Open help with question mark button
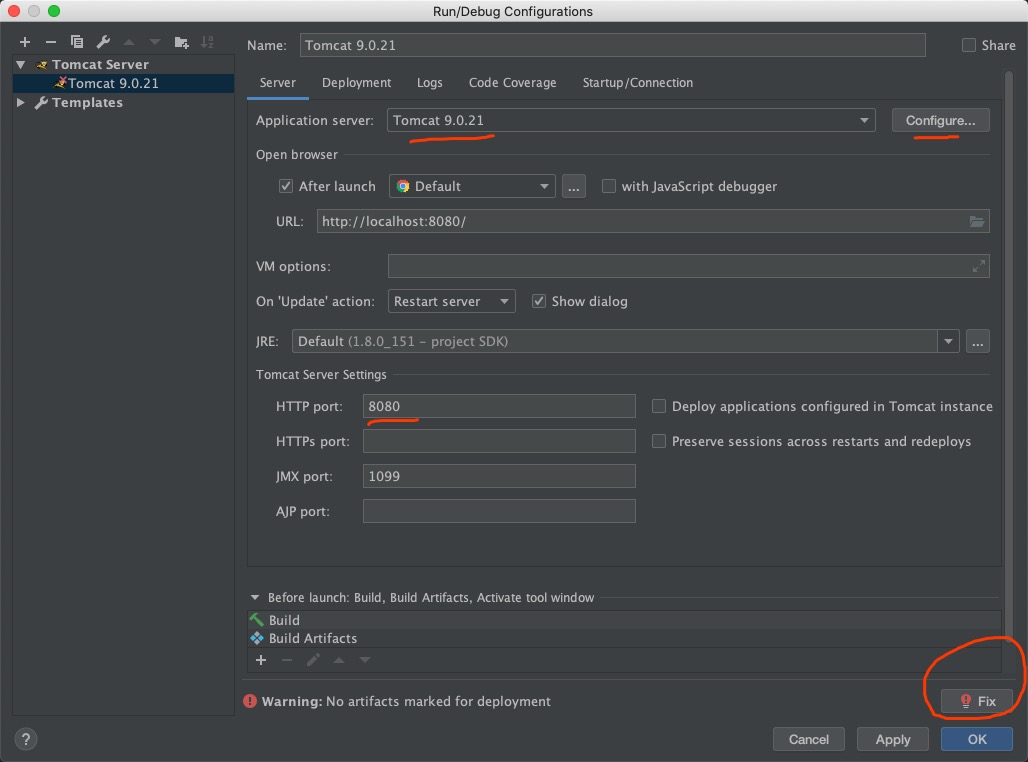 (26, 739)
